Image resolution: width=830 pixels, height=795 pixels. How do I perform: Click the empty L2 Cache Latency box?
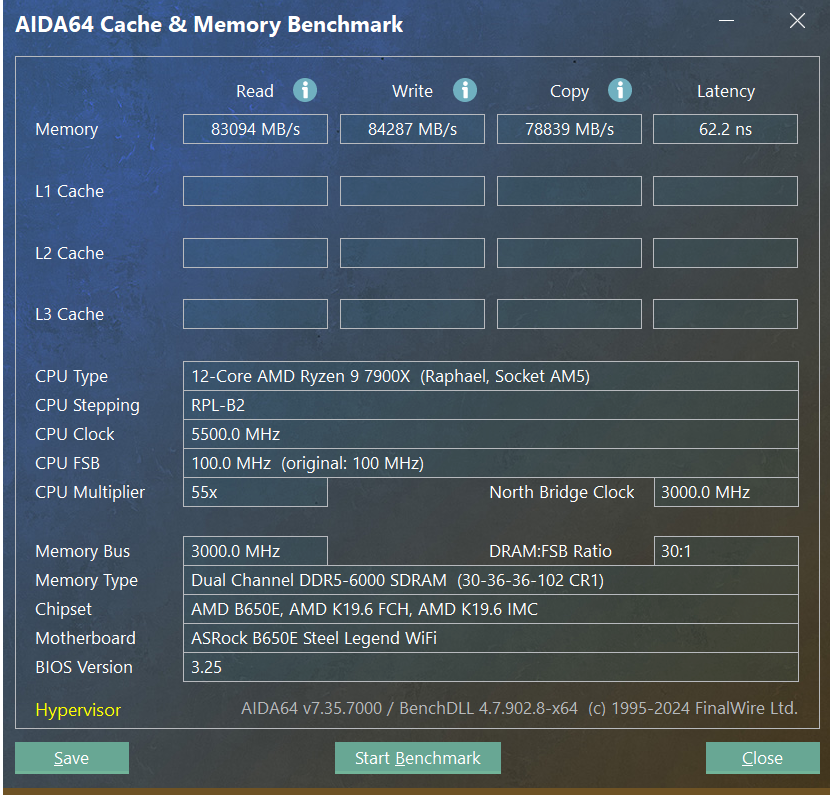pos(725,253)
